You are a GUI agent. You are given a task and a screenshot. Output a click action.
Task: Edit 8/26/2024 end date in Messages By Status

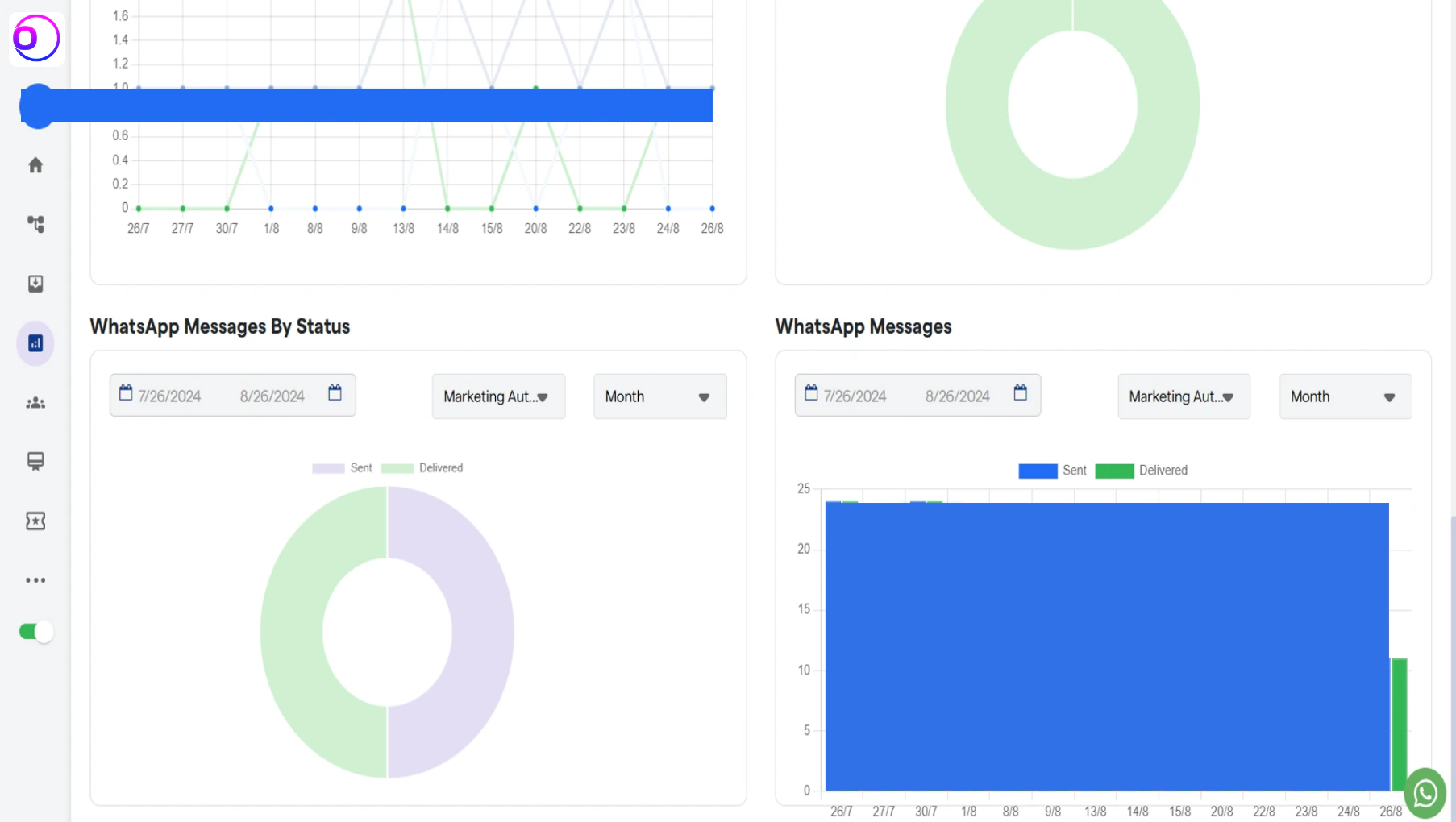point(272,396)
